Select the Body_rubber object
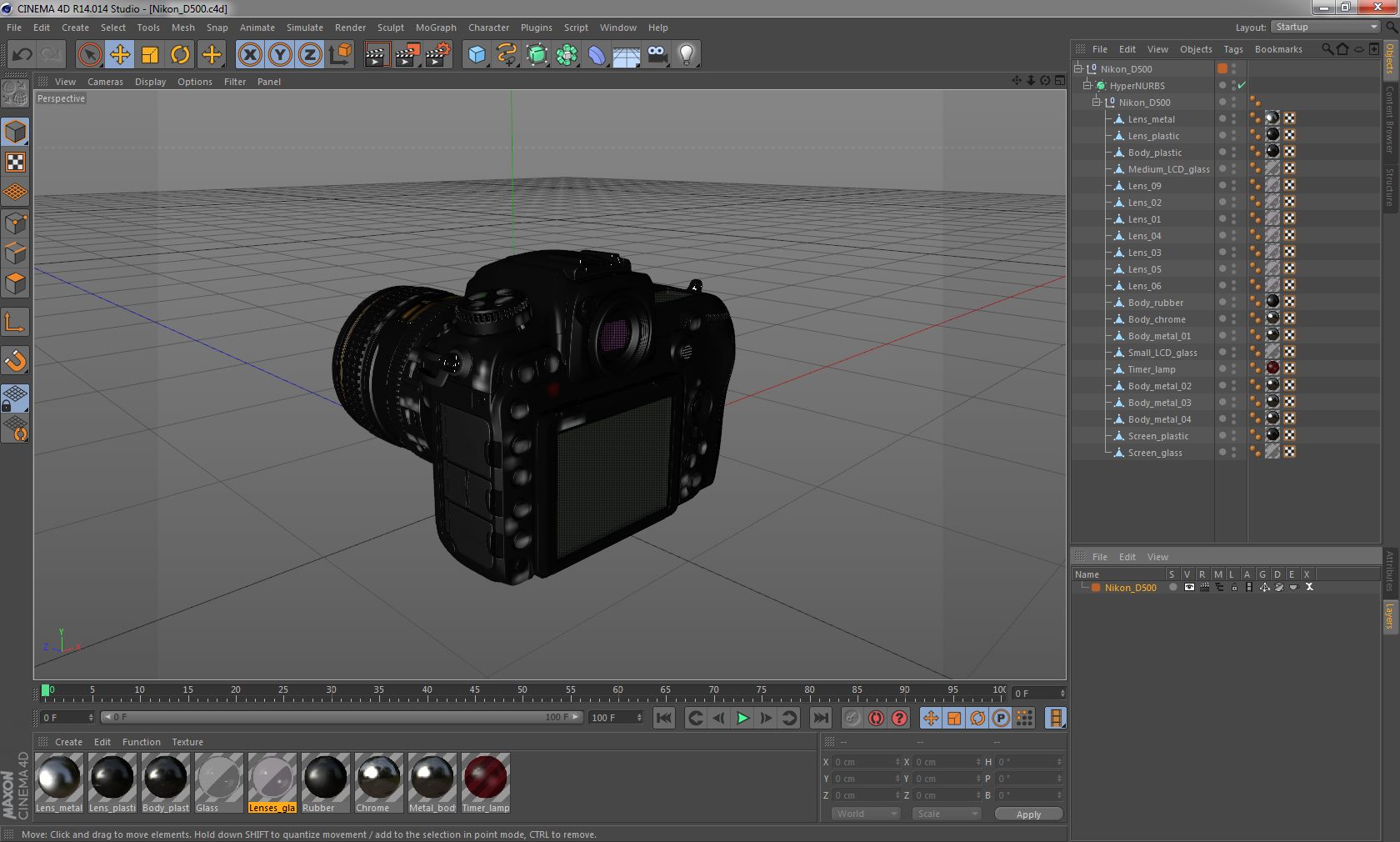This screenshot has height=842, width=1400. [x=1155, y=303]
